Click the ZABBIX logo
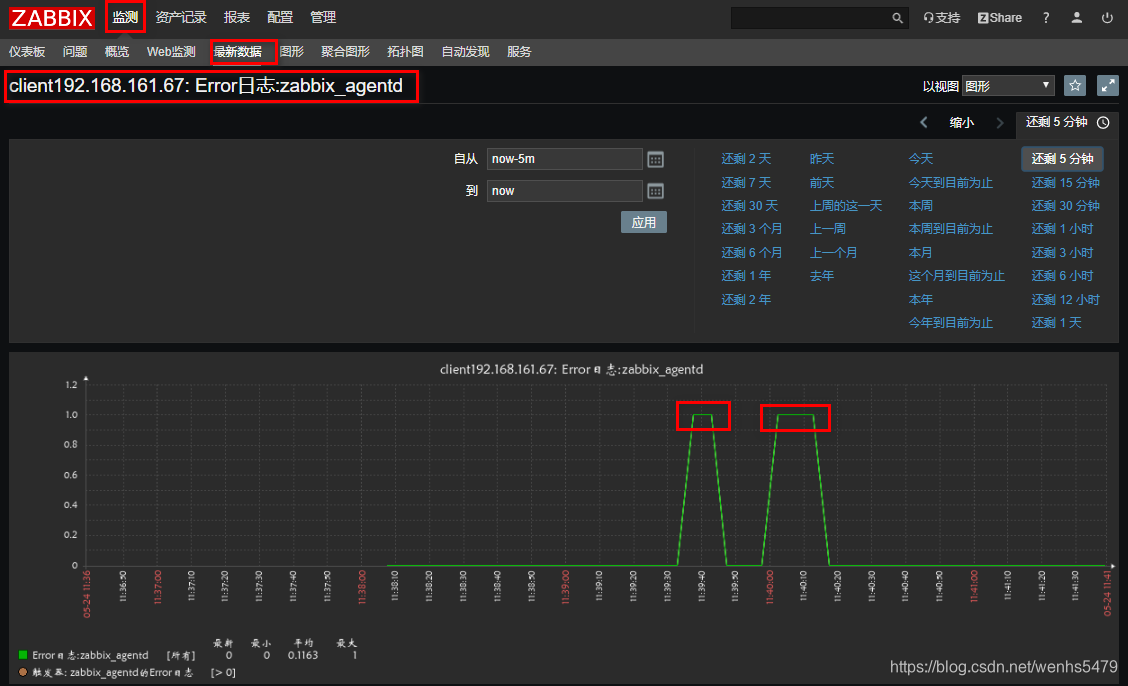Screen dimensions: 1128x686 [x=52, y=17]
